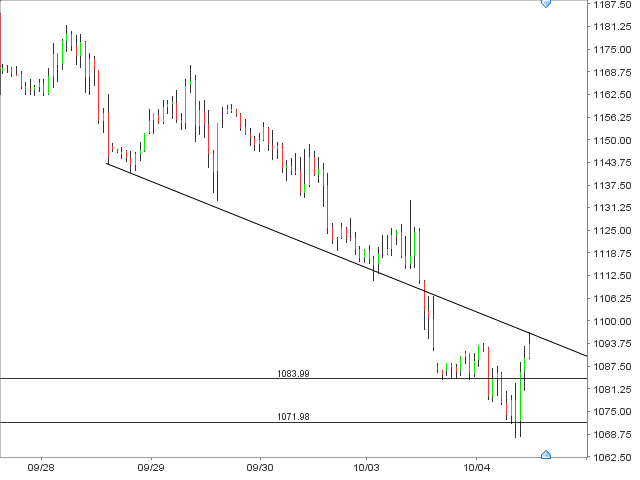Click the 1118.75 price axis label

612,253
